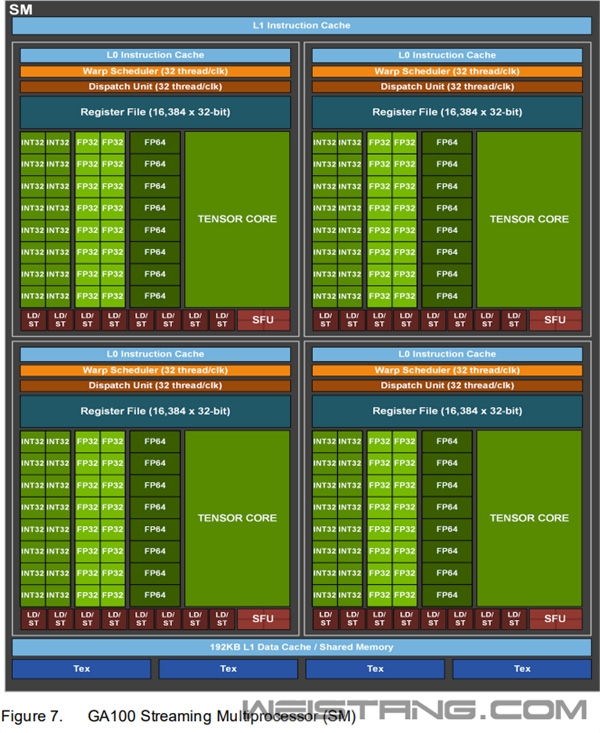Select the rightmost Tex block
600x733 pixels.
(x=522, y=669)
